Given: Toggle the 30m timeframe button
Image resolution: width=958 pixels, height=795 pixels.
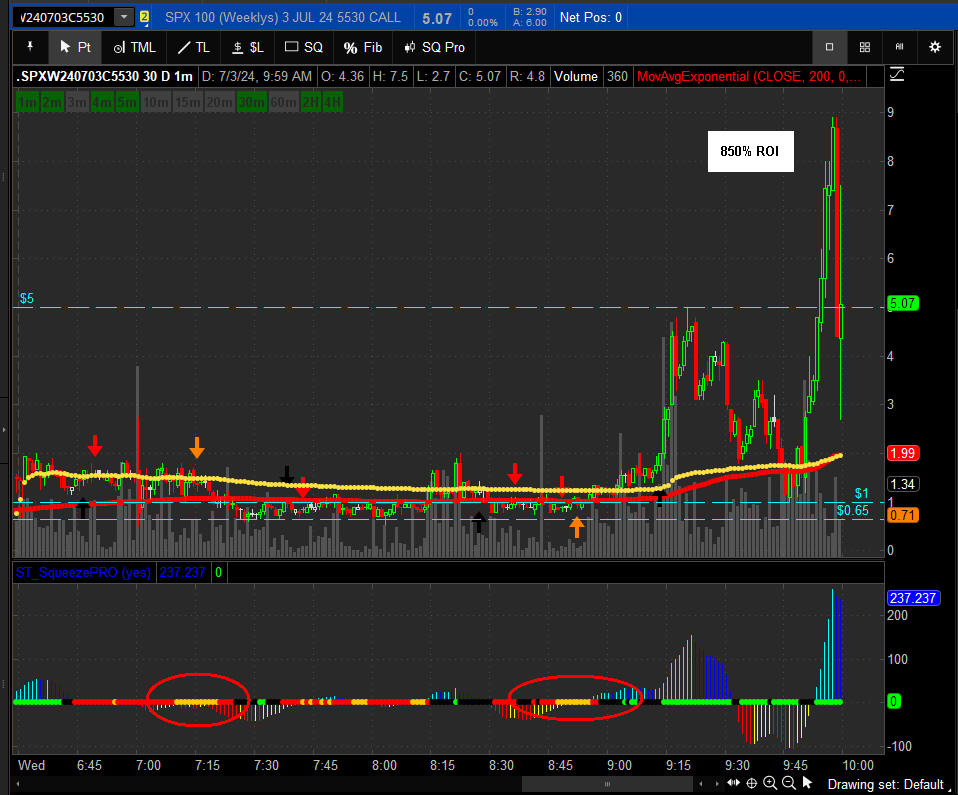Looking at the screenshot, I should point(251,102).
